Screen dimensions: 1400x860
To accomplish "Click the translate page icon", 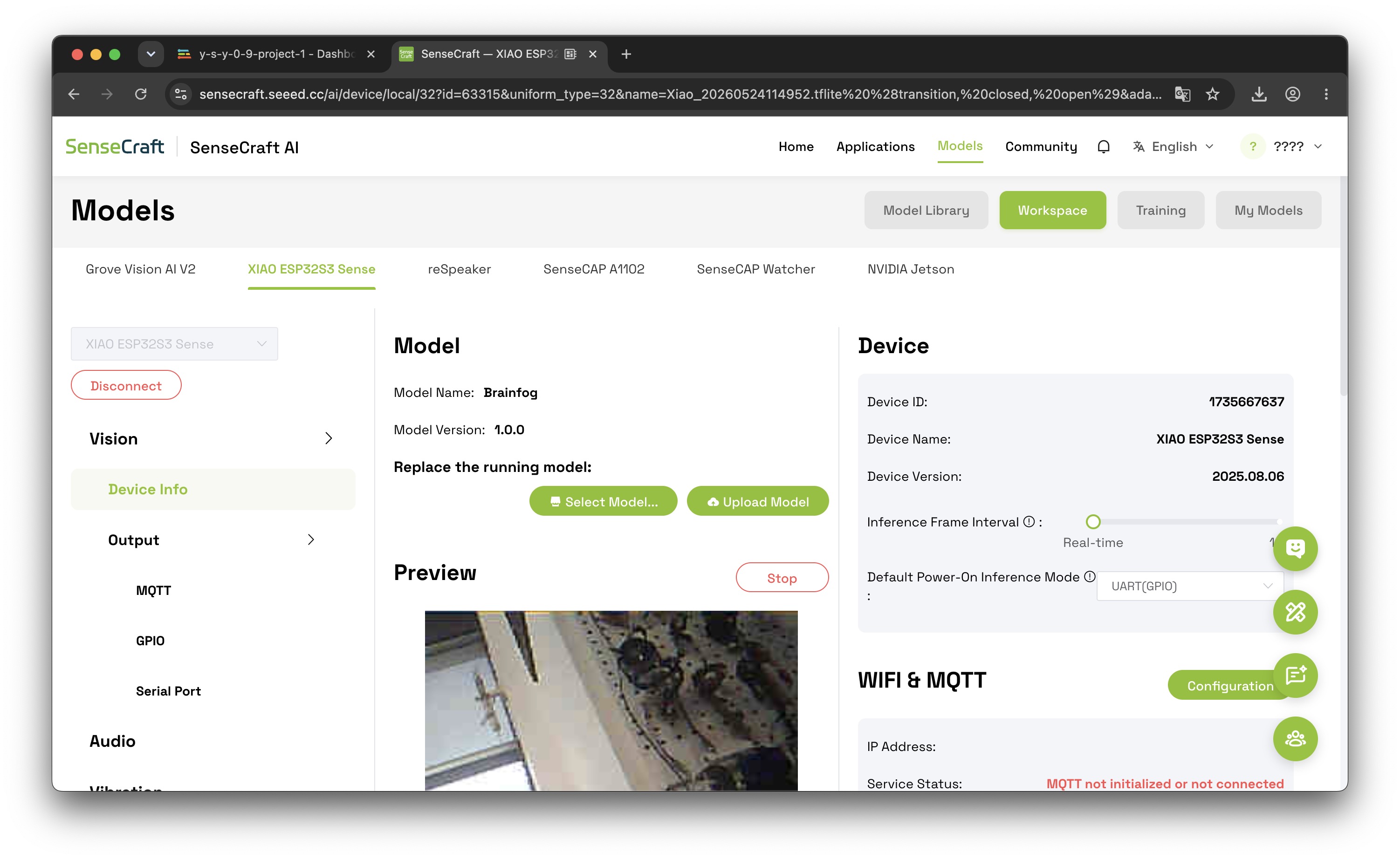I will tap(1182, 94).
